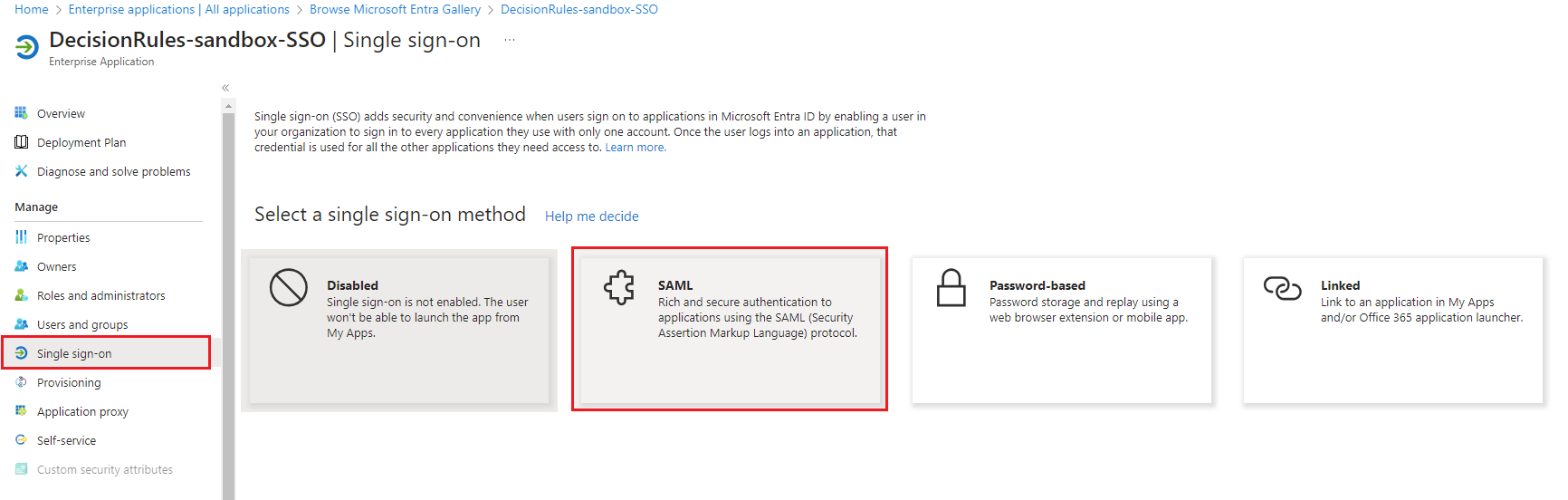Click the Properties bars icon
Viewport: 1568px width, 500px height.
(x=21, y=237)
